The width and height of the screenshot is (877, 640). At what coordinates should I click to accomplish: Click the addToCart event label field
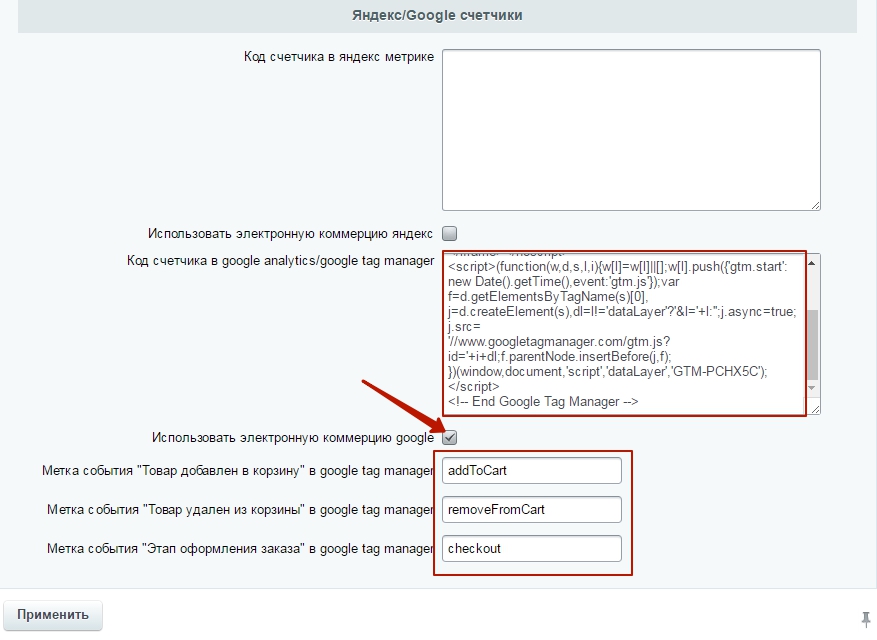[532, 470]
